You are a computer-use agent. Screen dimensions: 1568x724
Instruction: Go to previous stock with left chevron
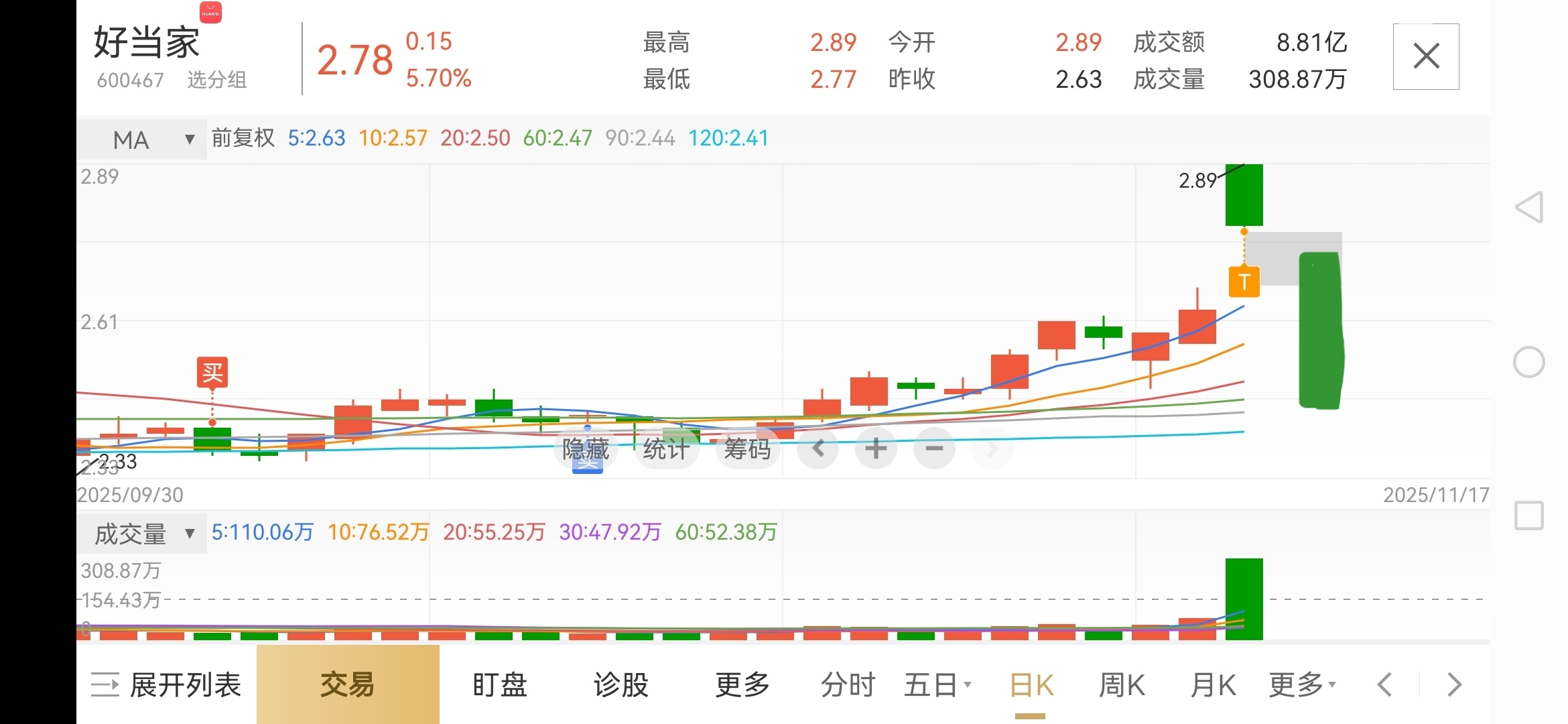(1384, 685)
